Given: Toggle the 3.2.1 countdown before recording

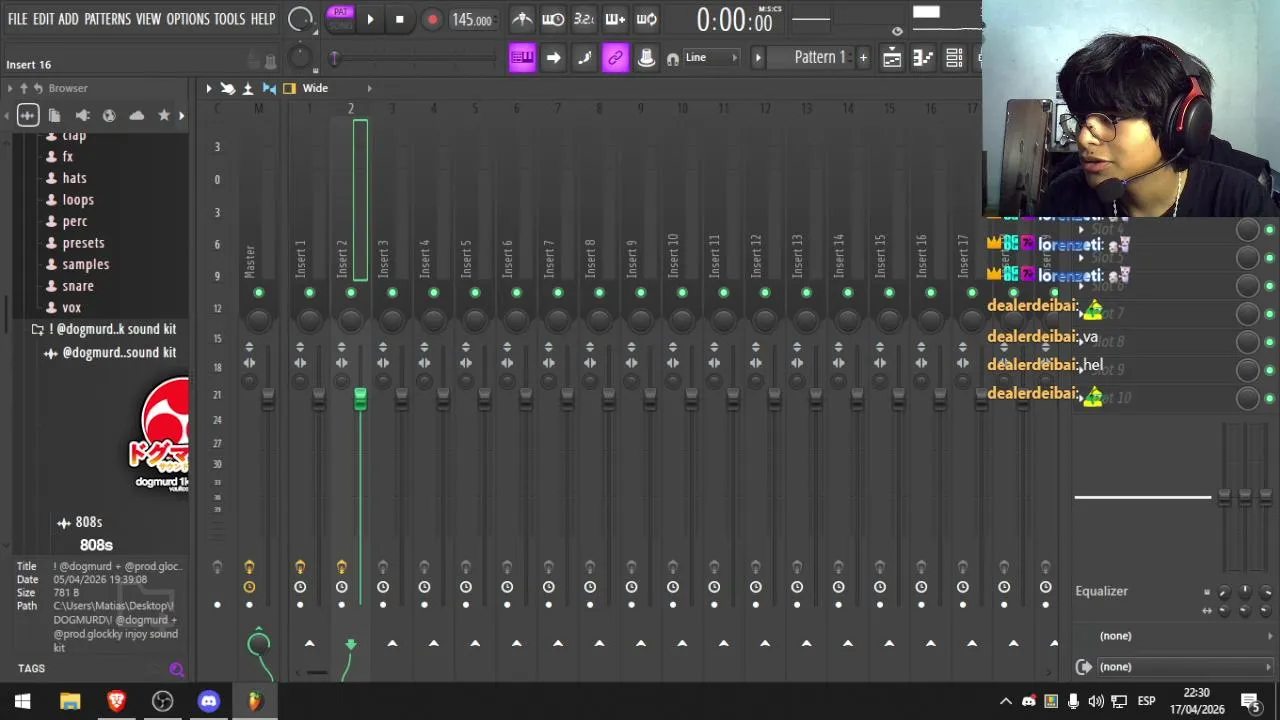Looking at the screenshot, I should [x=584, y=19].
